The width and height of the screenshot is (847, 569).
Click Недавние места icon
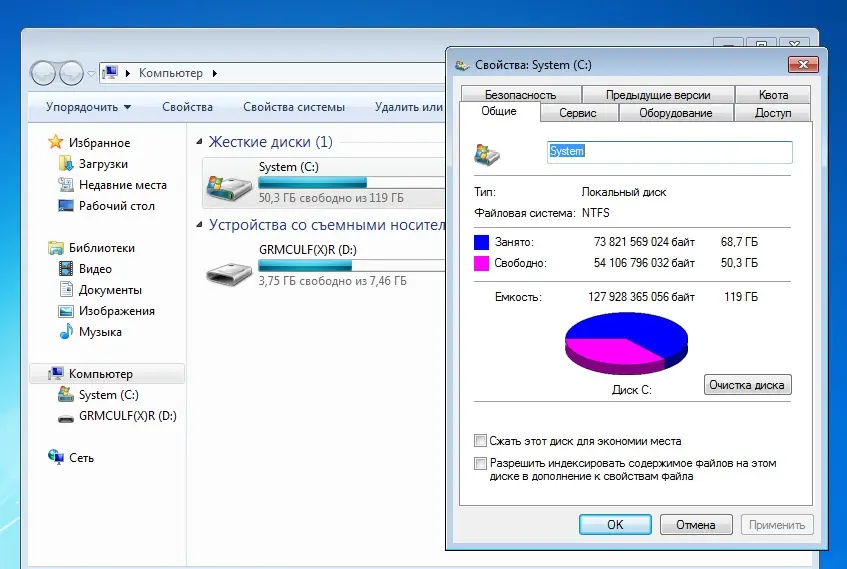(x=66, y=184)
